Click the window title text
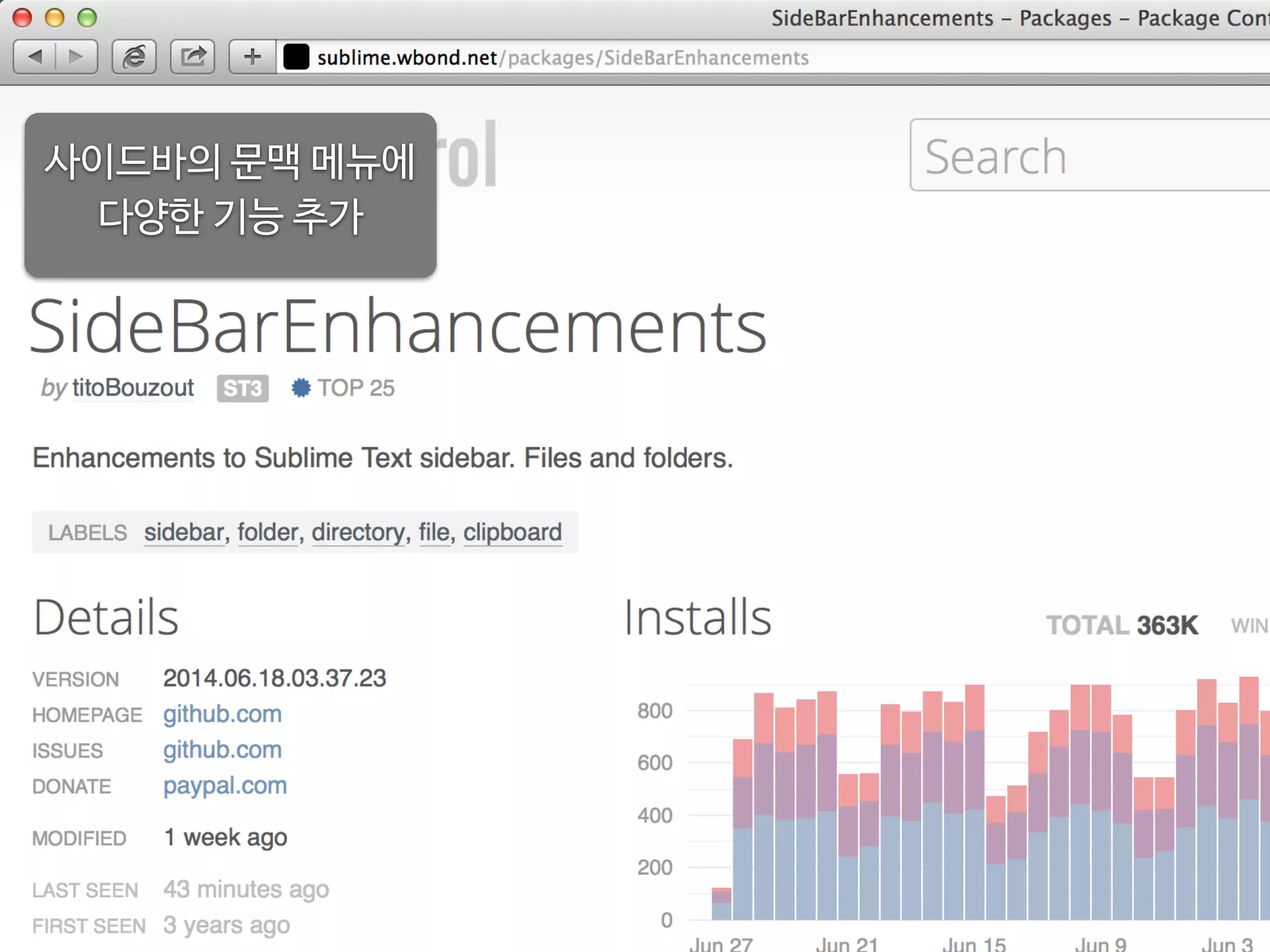Screen dimensions: 1270x952 click(x=1020, y=18)
